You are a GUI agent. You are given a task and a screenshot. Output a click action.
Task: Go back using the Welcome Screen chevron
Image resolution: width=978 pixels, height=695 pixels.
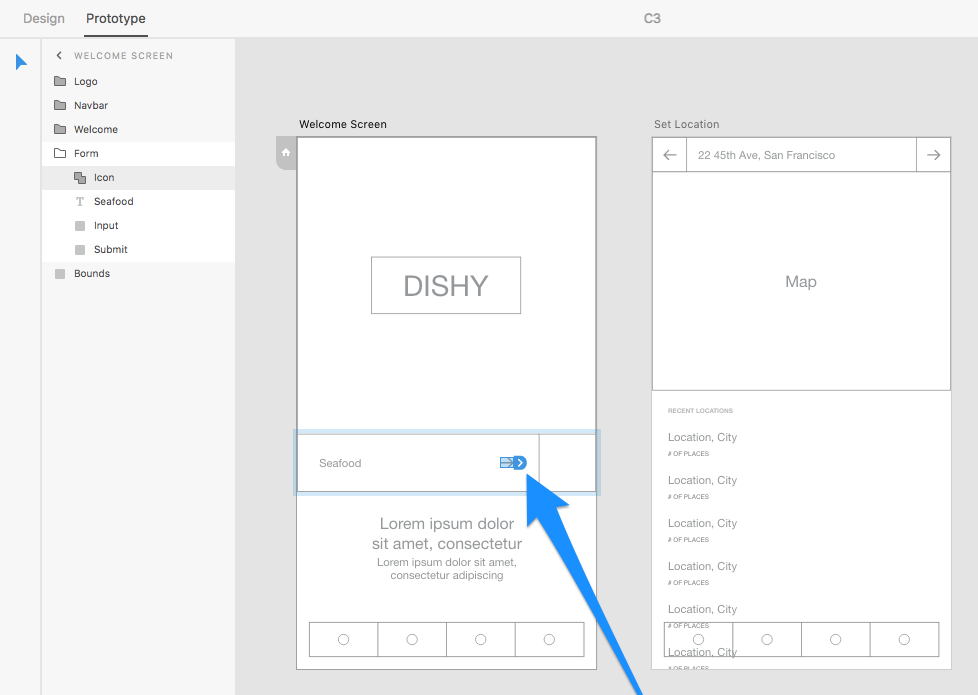point(59,56)
